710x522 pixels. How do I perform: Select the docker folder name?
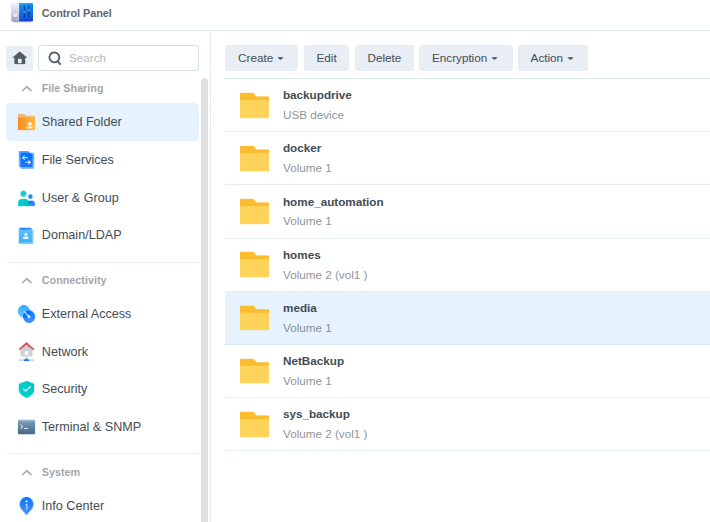(x=302, y=148)
